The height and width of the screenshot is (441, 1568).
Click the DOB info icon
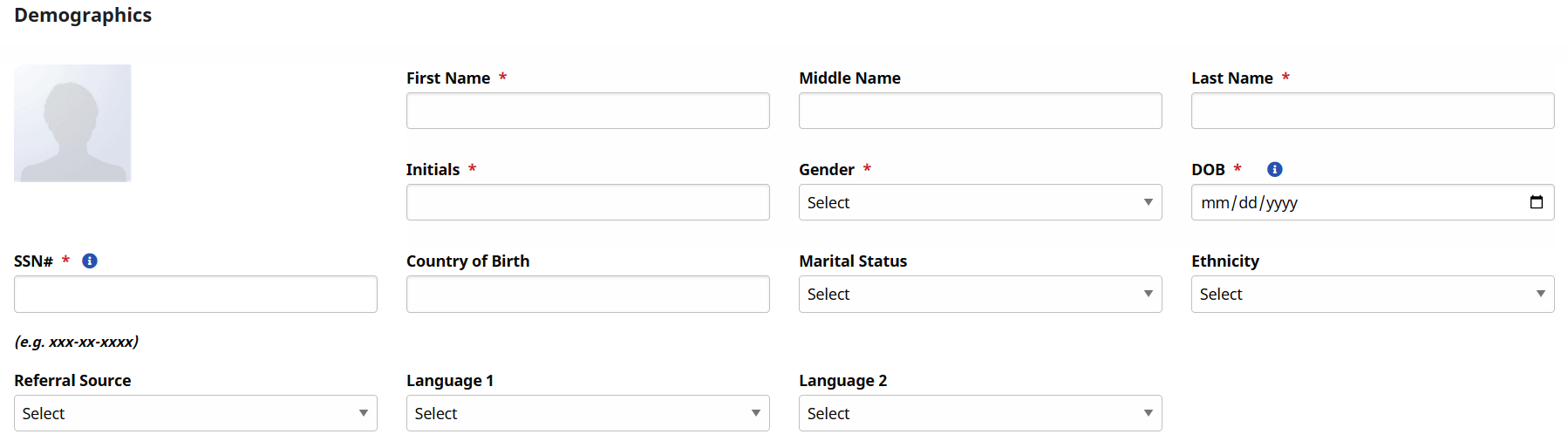(x=1274, y=169)
